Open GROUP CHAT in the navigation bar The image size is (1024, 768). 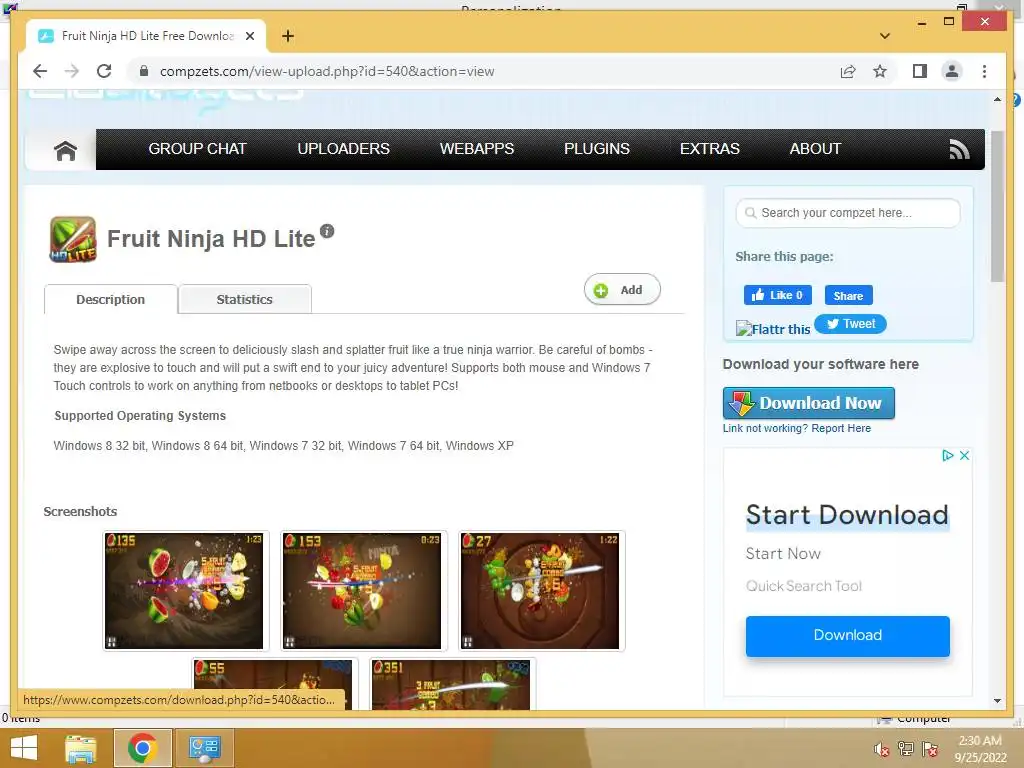[x=197, y=149]
